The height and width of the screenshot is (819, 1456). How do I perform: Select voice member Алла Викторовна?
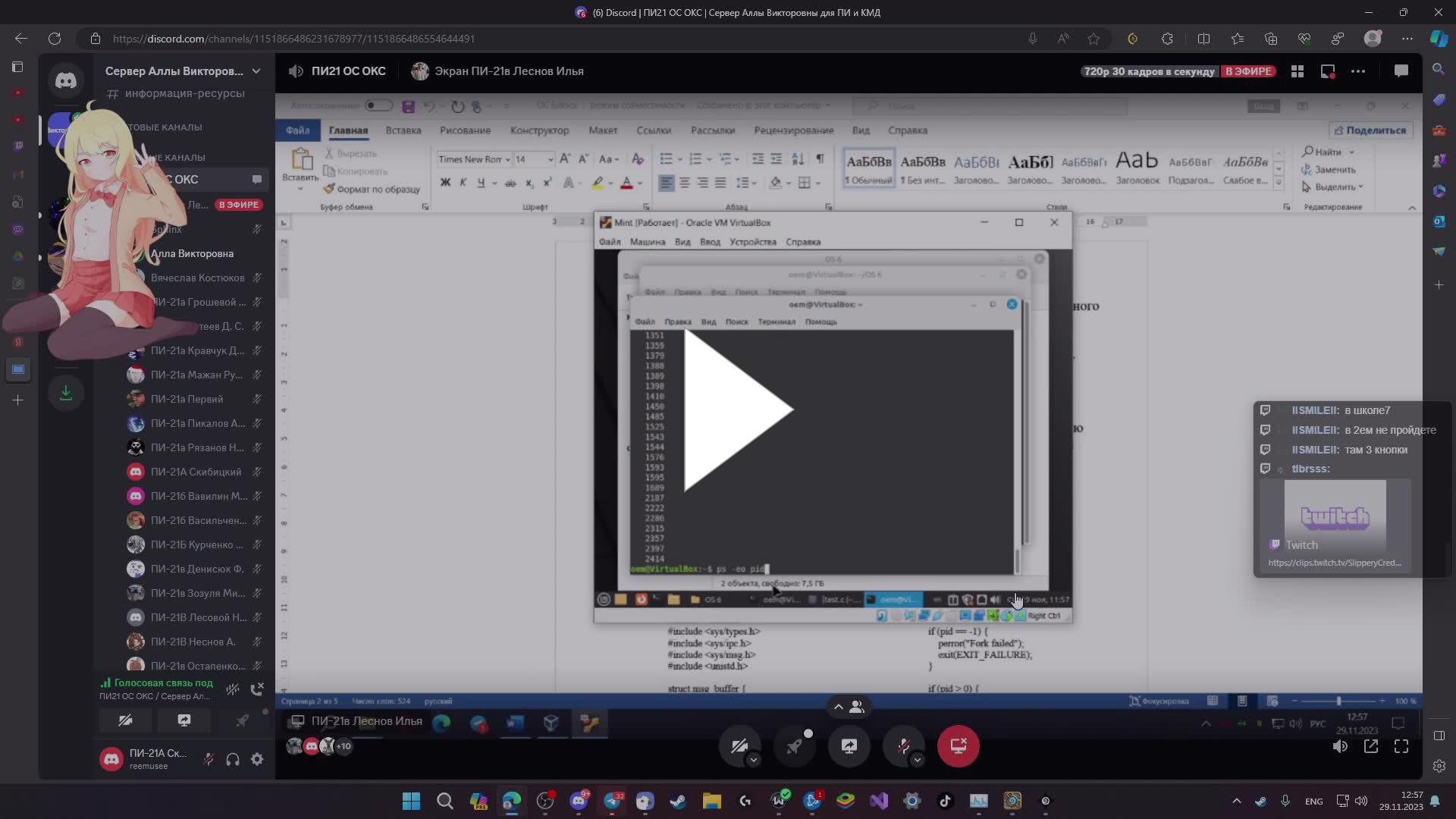(x=192, y=253)
